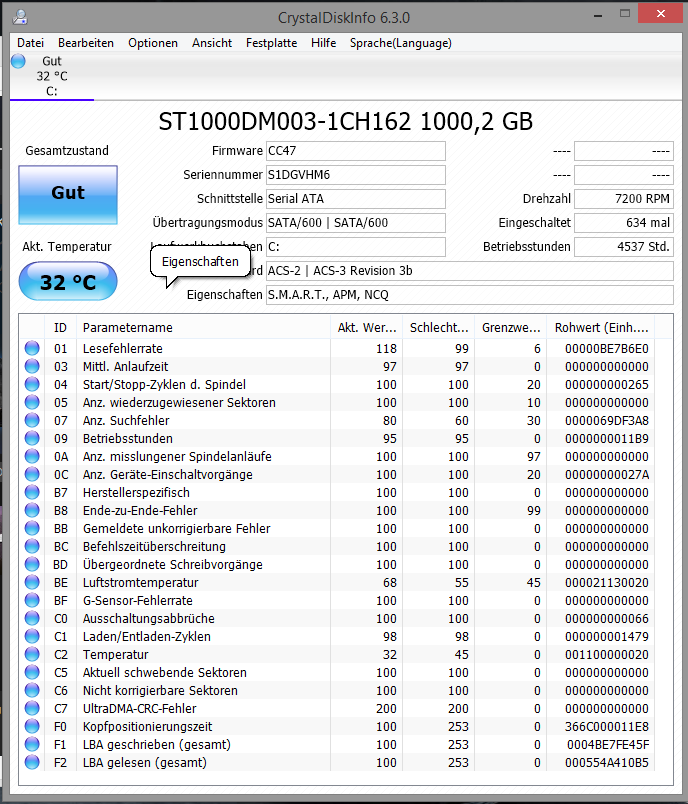Minimize the CrystalDiskInfo window

click(598, 15)
